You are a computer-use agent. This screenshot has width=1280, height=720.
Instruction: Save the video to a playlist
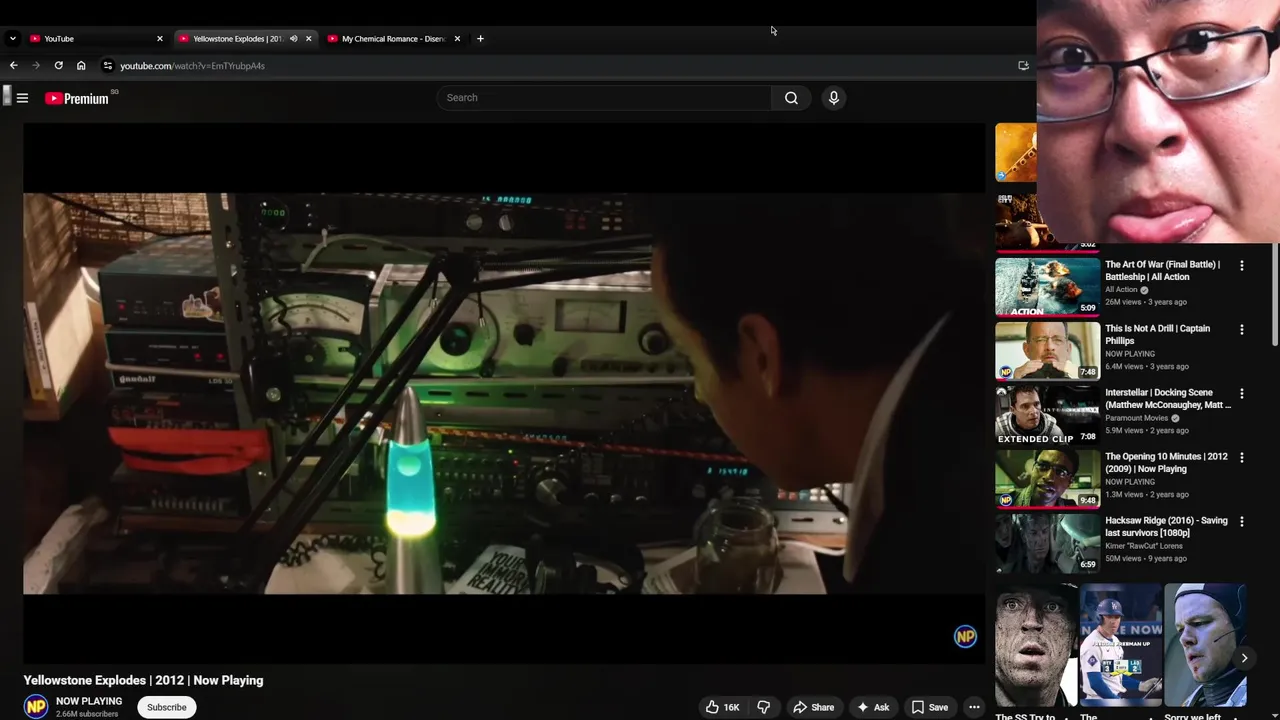pyautogui.click(x=929, y=707)
